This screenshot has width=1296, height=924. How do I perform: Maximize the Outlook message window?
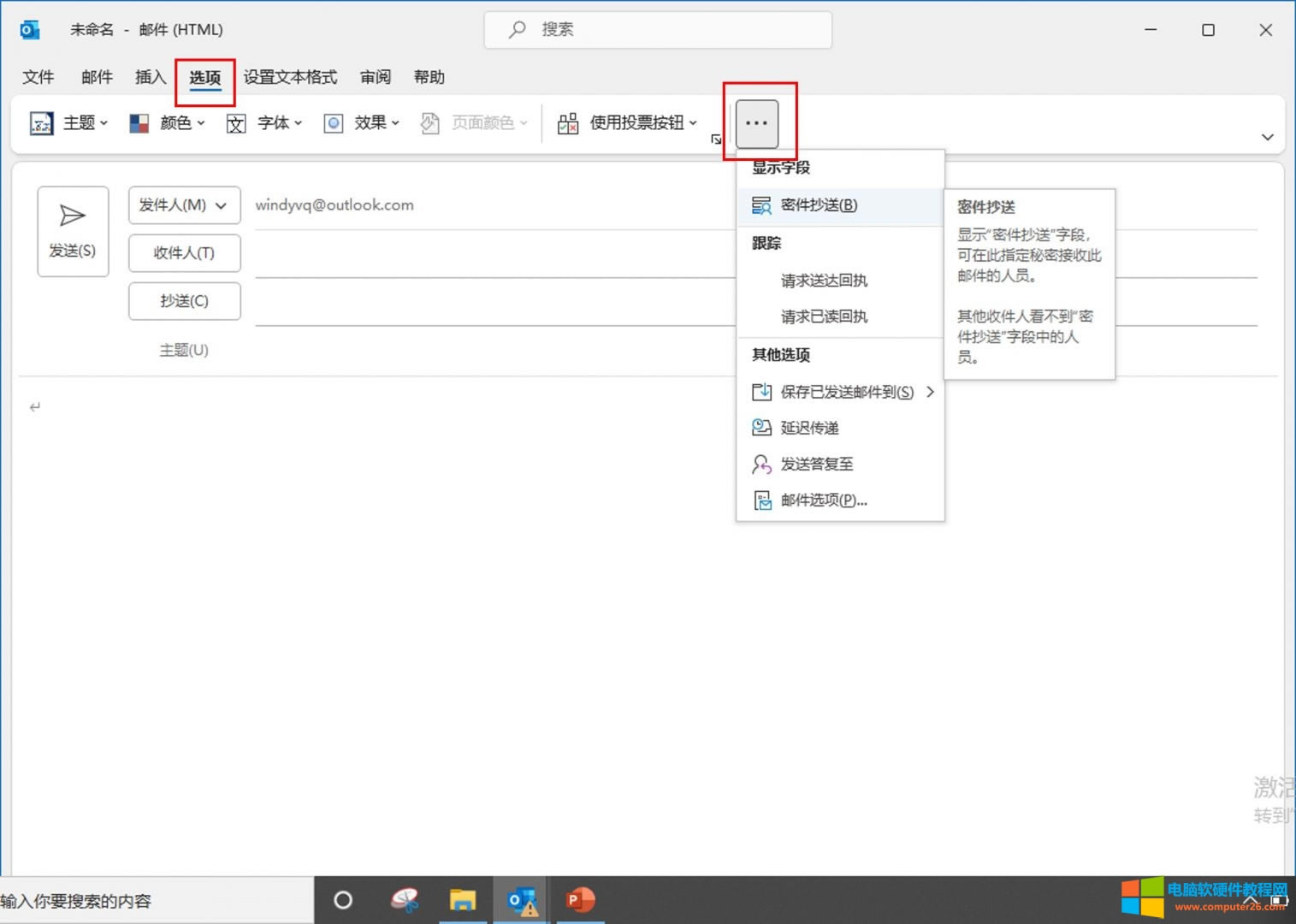pos(1208,30)
